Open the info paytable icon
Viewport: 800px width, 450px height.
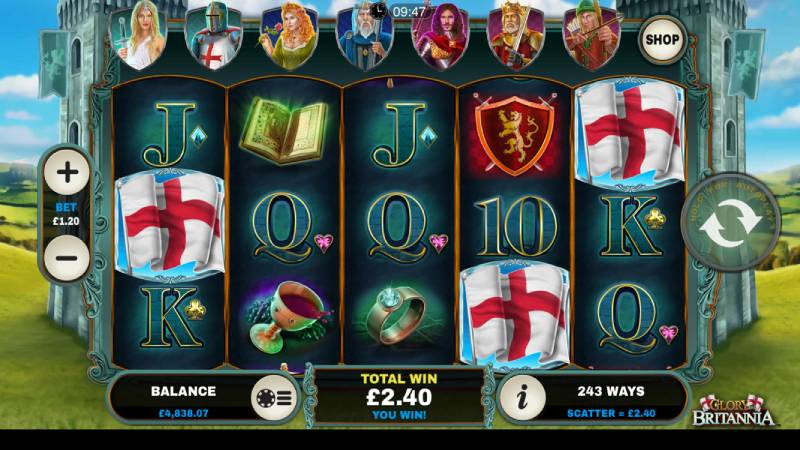pos(522,397)
